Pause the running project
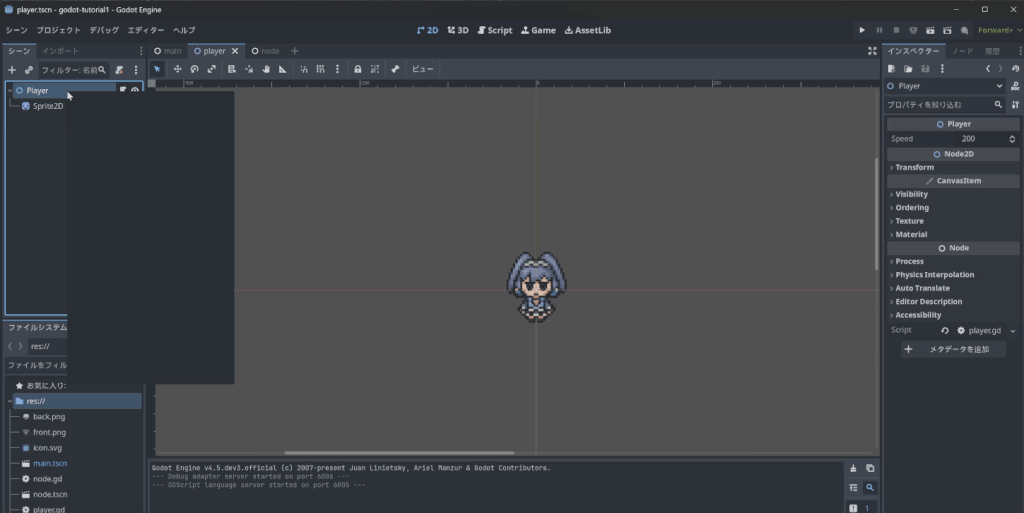1024x513 pixels. click(x=879, y=30)
